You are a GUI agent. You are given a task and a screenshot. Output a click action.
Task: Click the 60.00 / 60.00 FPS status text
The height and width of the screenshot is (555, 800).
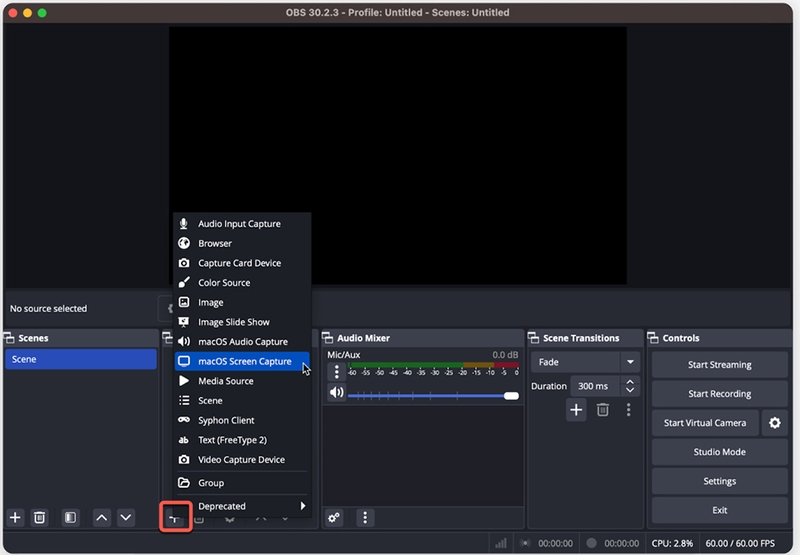click(x=740, y=543)
